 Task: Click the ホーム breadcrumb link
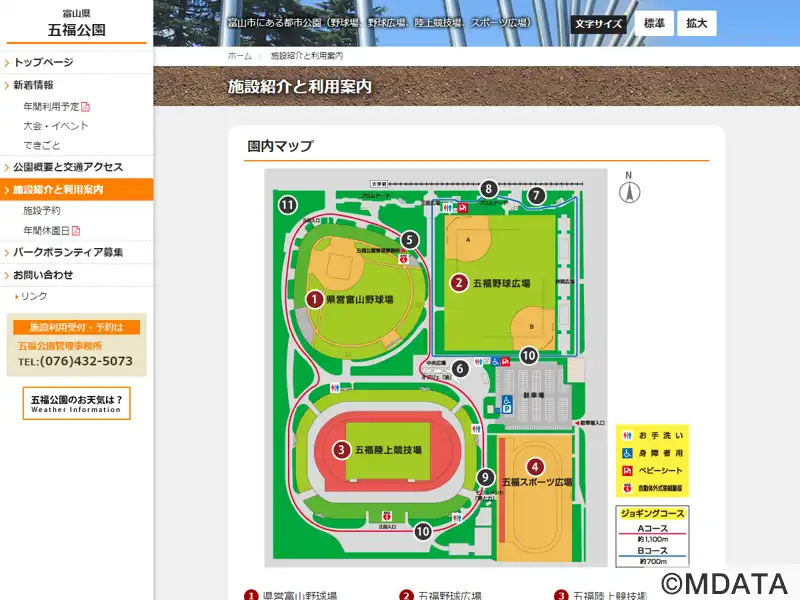click(240, 56)
